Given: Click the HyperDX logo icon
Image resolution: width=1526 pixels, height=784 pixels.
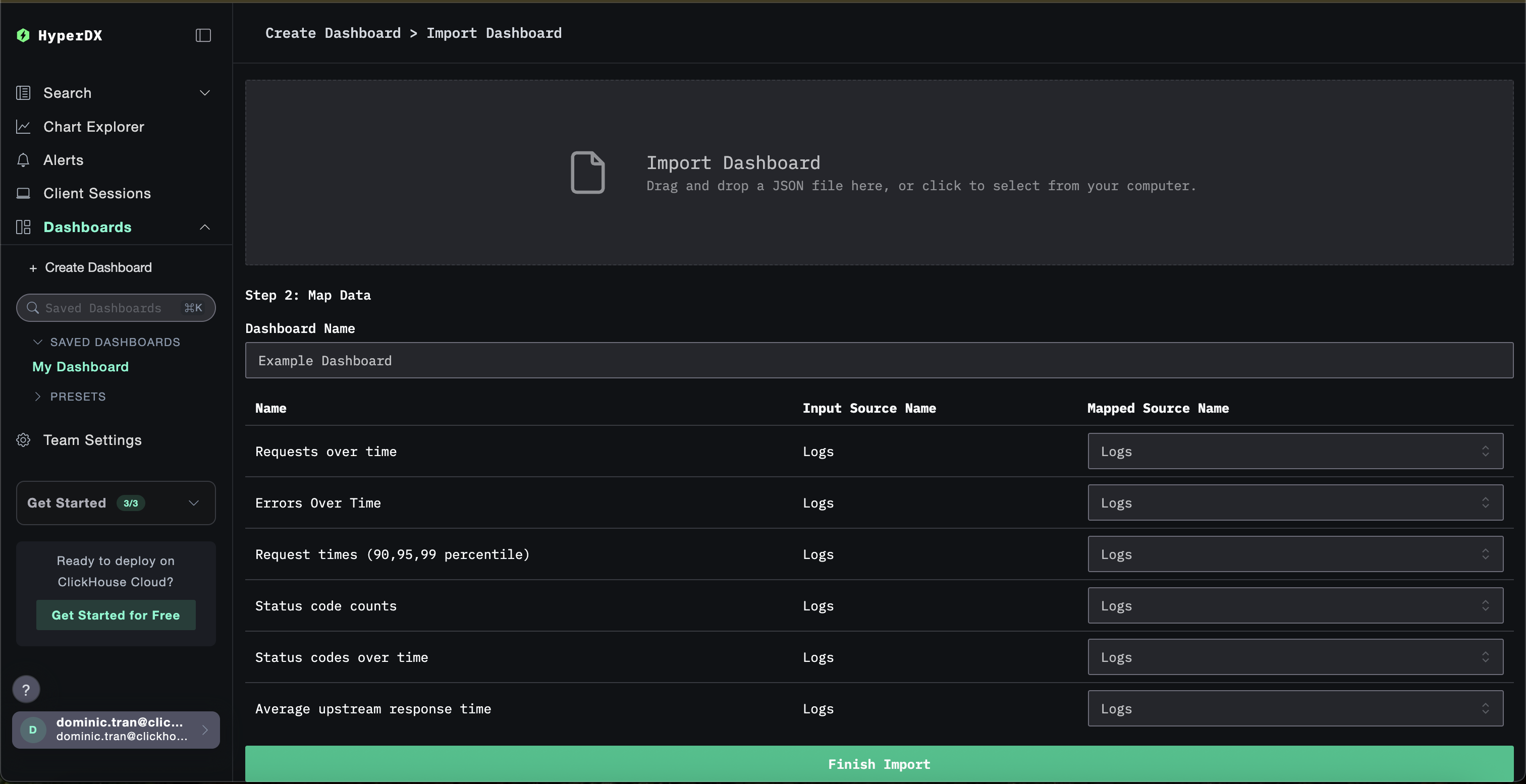Looking at the screenshot, I should pos(23,35).
